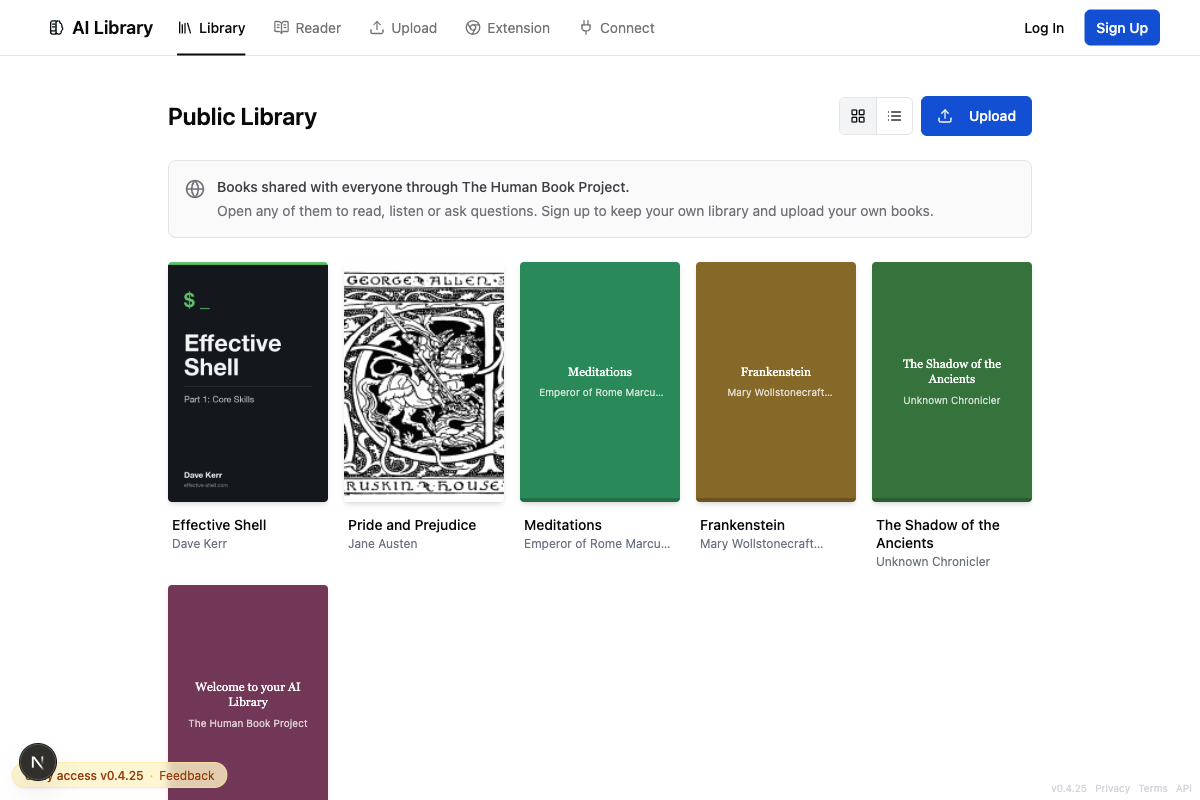Click author name Jane Austen

click(x=383, y=544)
